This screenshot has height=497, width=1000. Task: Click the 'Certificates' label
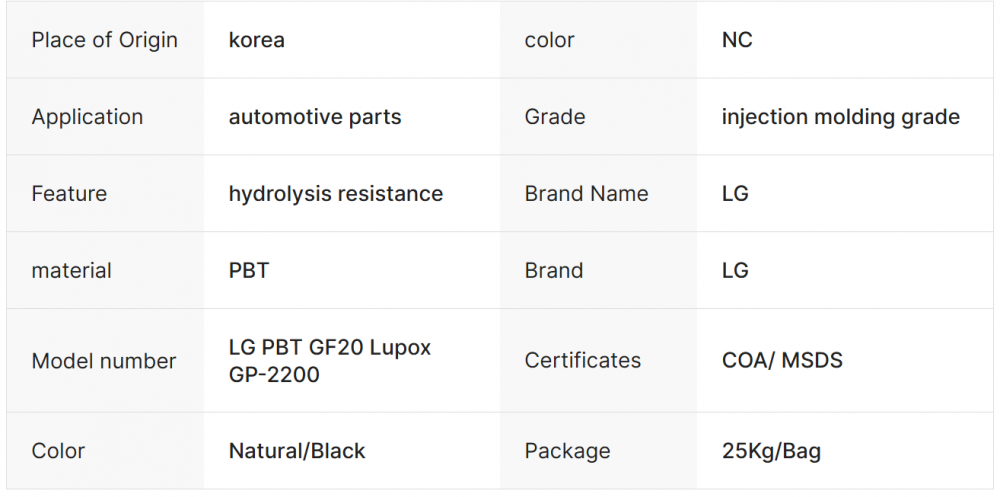tap(582, 360)
